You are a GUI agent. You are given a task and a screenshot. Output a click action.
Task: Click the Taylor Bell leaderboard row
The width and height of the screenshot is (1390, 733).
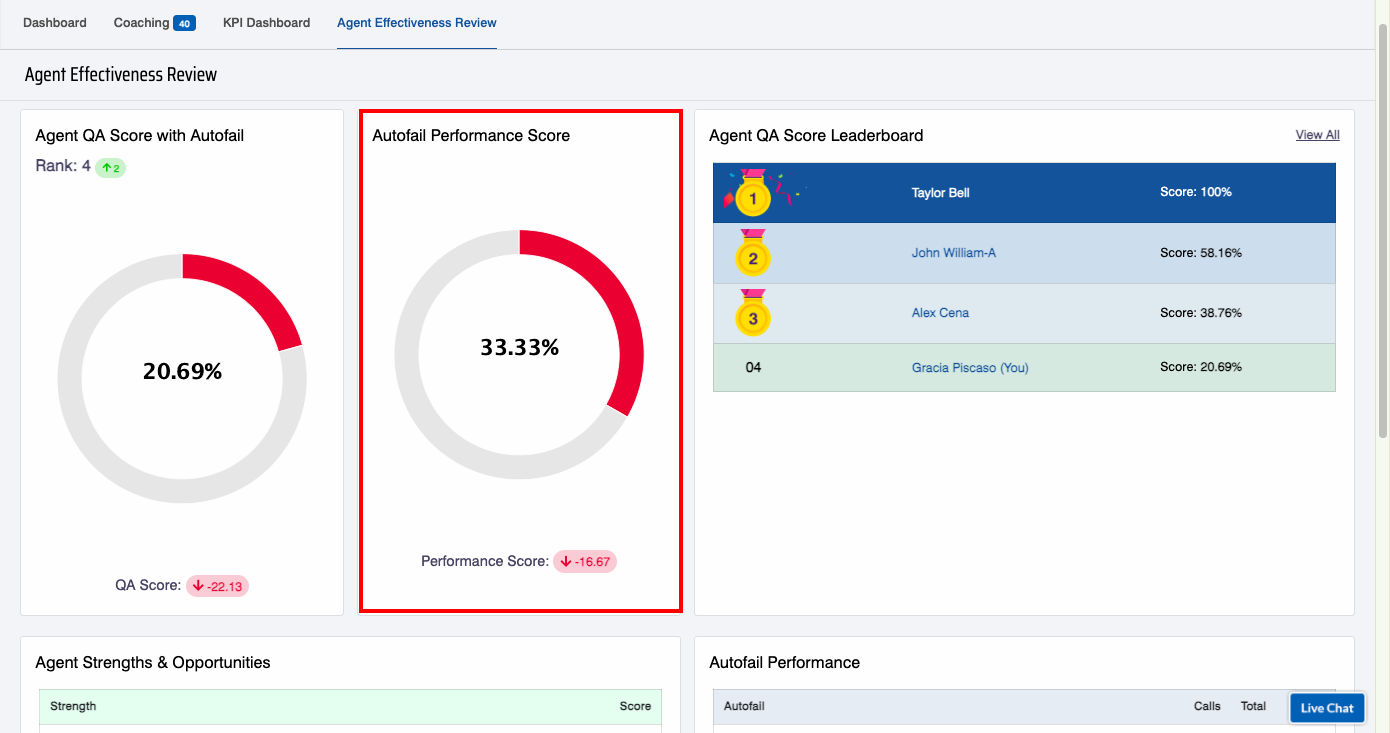tap(1024, 193)
